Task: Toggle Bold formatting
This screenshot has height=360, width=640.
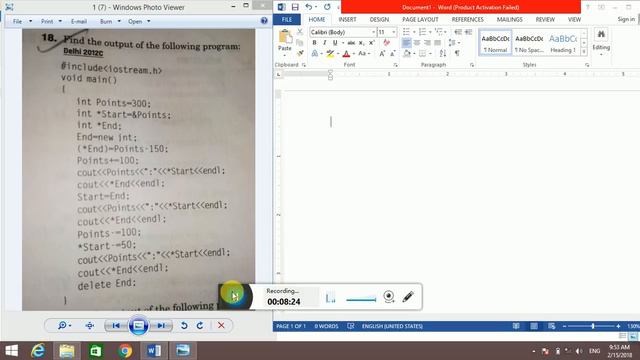Action: tap(314, 43)
